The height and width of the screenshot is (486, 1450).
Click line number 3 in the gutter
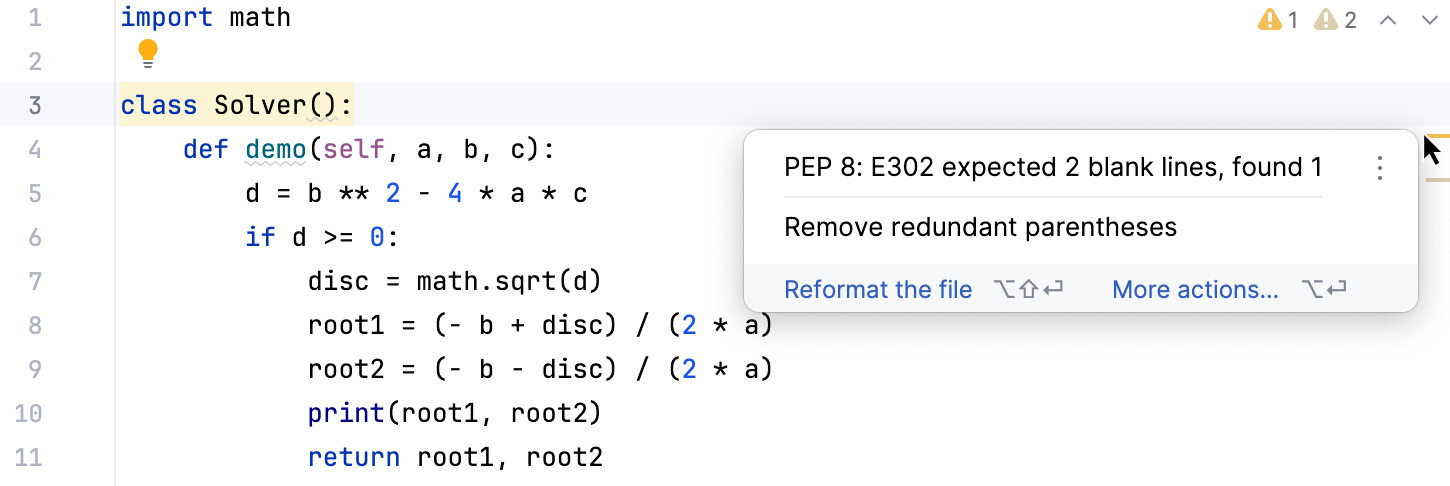[35, 105]
